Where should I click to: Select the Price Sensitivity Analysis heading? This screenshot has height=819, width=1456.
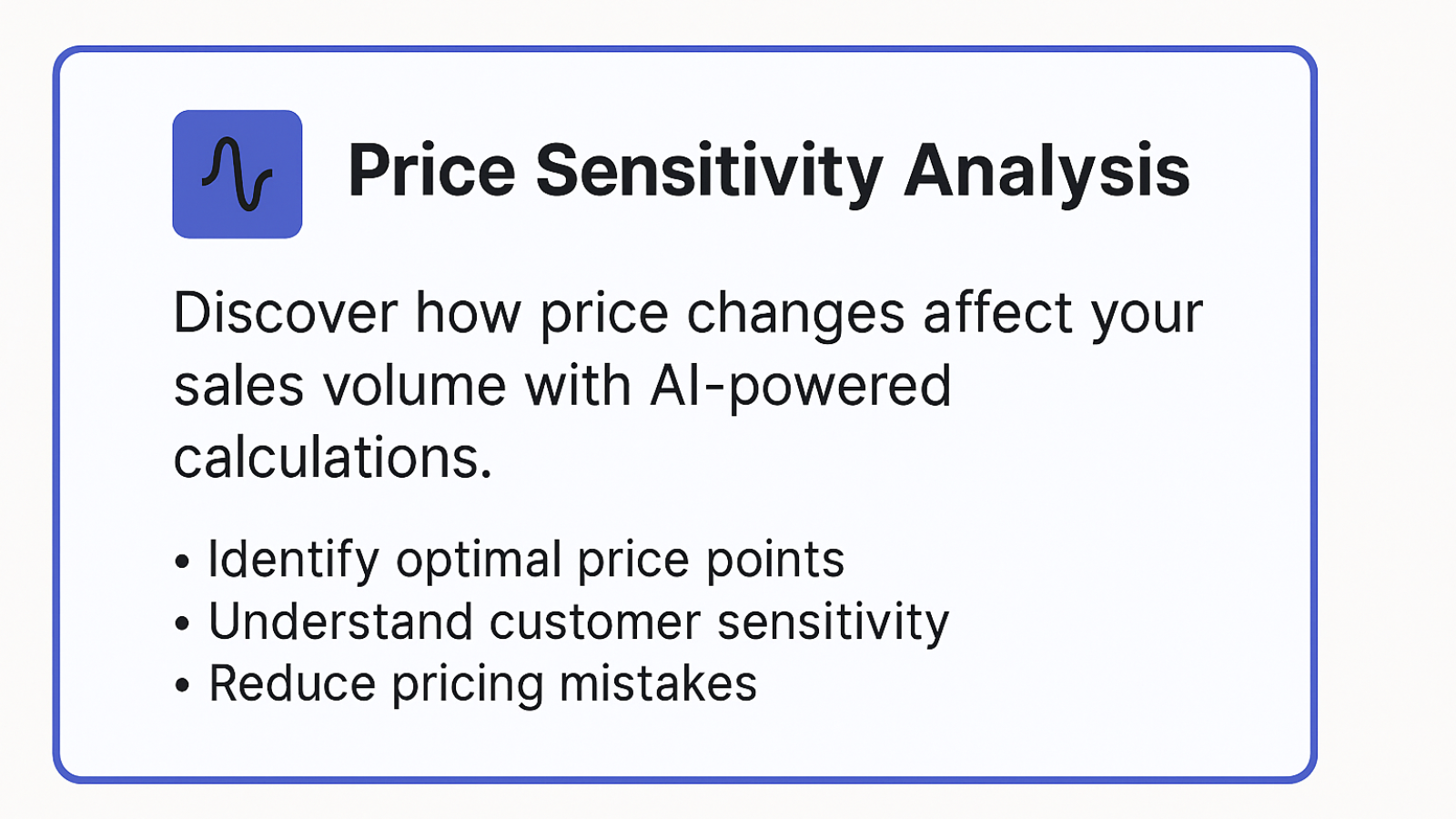[x=769, y=172]
